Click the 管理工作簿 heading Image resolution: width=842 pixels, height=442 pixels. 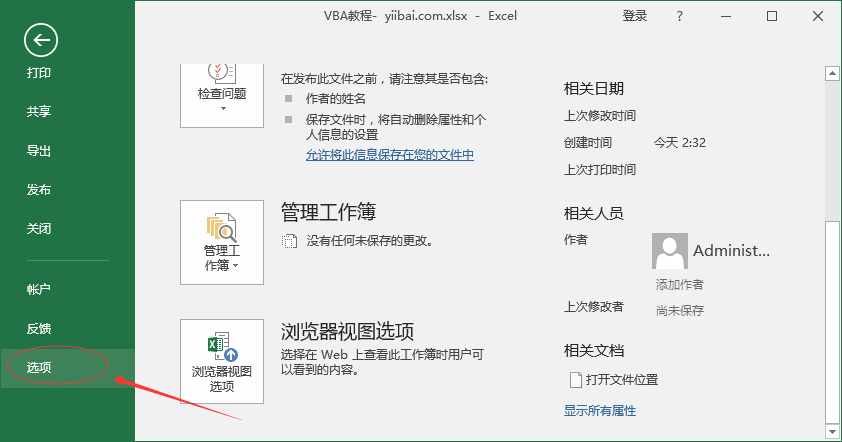(x=329, y=212)
